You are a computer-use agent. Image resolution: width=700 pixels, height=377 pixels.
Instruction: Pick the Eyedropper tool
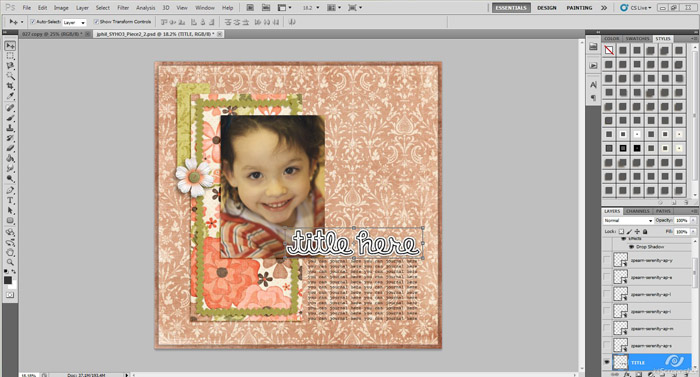pos(10,96)
